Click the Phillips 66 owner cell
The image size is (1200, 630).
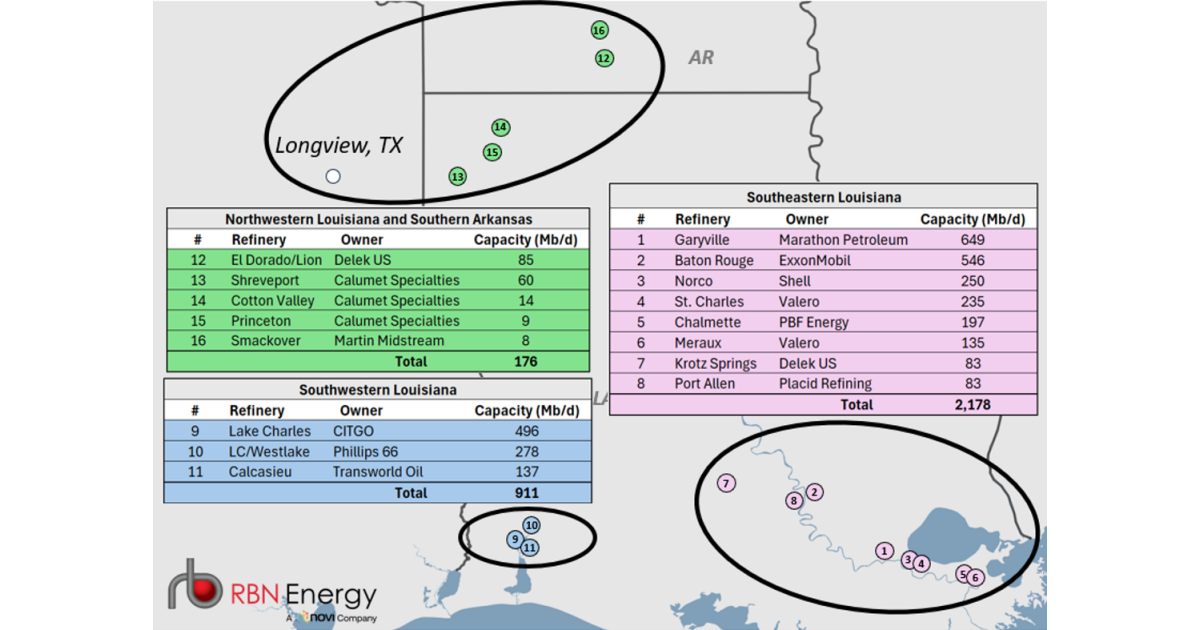(x=367, y=451)
